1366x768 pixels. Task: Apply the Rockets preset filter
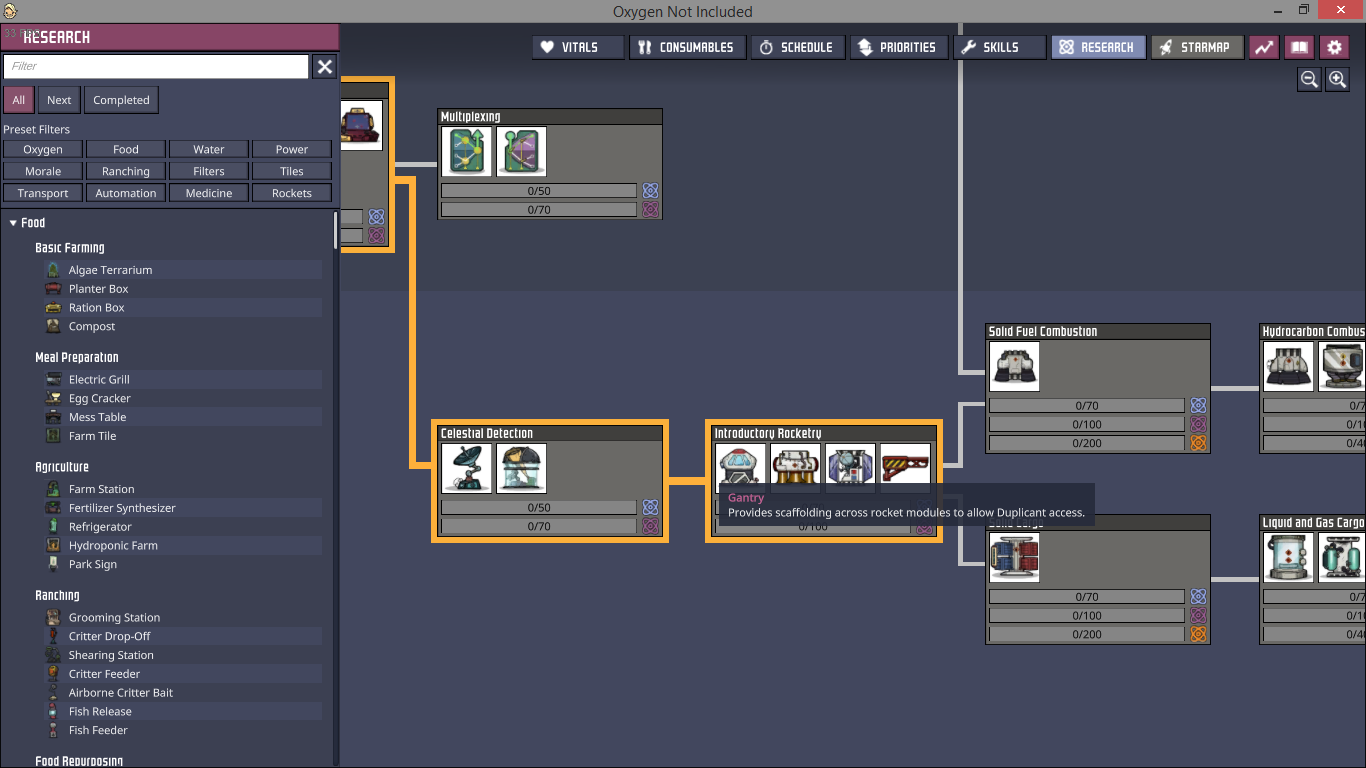292,193
